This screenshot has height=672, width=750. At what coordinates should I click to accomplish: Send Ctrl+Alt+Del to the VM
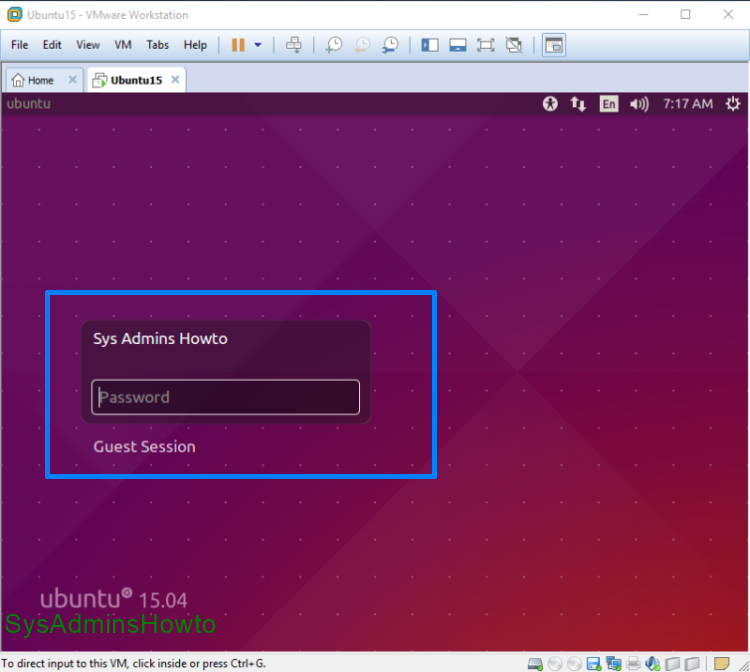[294, 45]
